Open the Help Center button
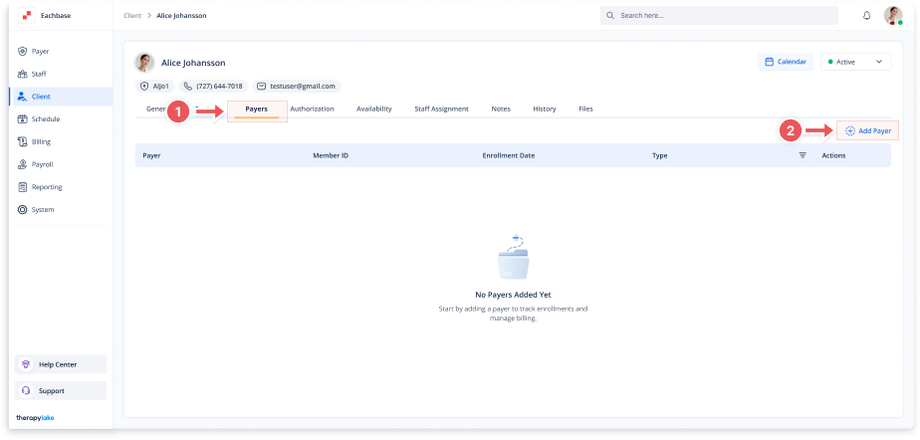Viewport: 920px width, 440px height. (x=60, y=364)
